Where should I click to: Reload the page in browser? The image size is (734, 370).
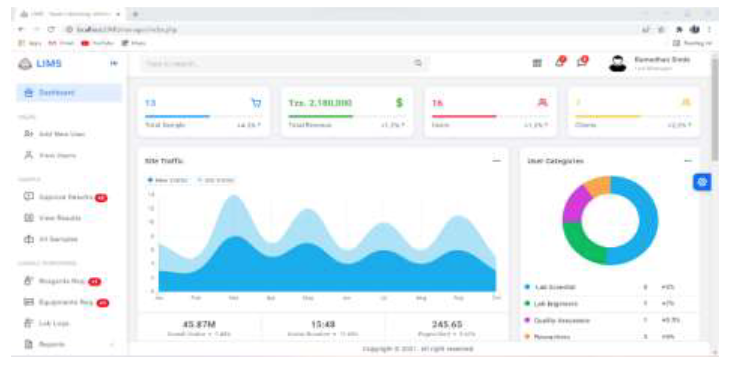click(x=51, y=30)
